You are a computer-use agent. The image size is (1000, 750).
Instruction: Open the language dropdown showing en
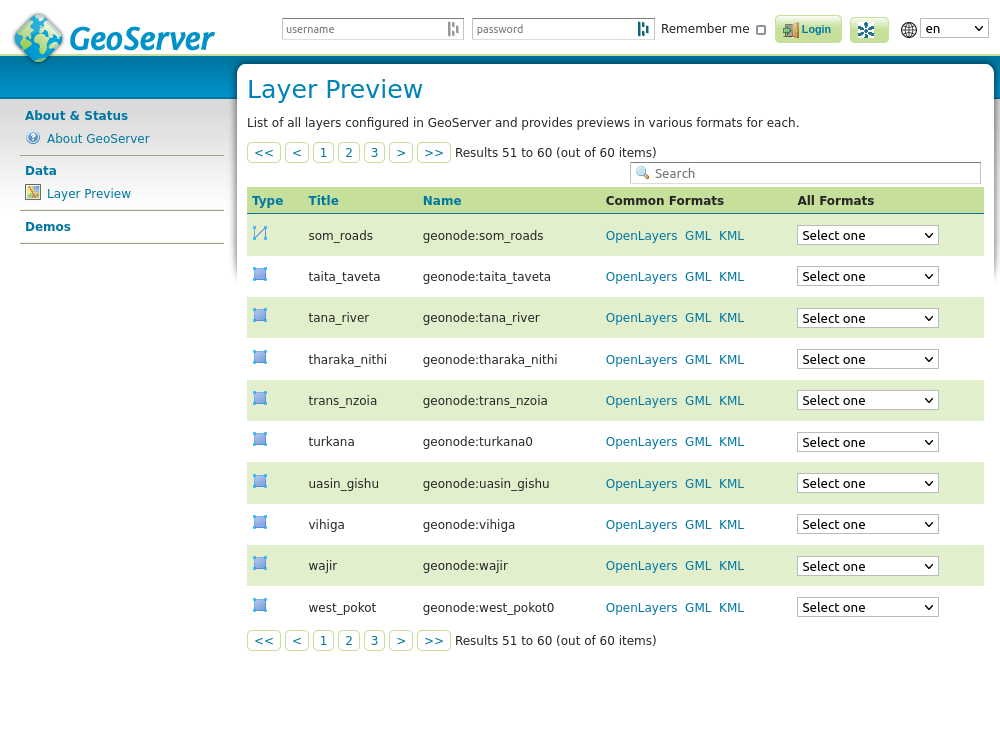[x=954, y=29]
